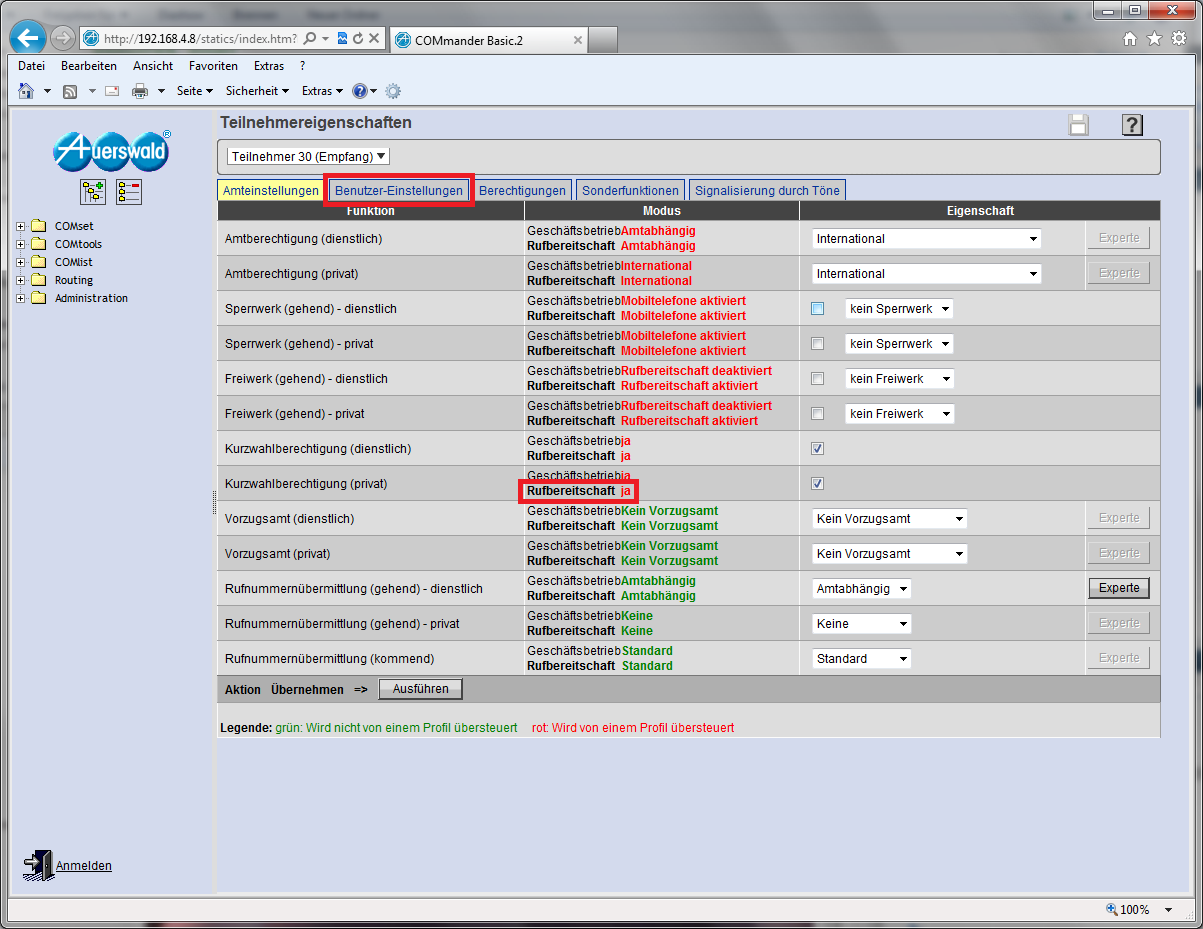Click the enabled Experte button for Rufnummernübermittlung

1118,588
